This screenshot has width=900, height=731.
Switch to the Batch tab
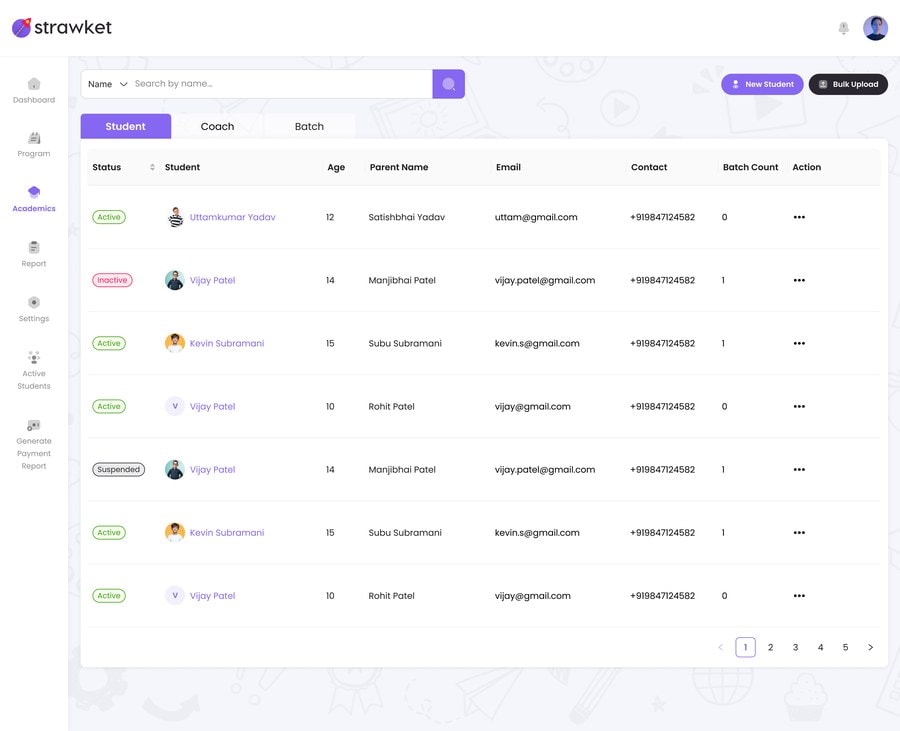pos(309,126)
